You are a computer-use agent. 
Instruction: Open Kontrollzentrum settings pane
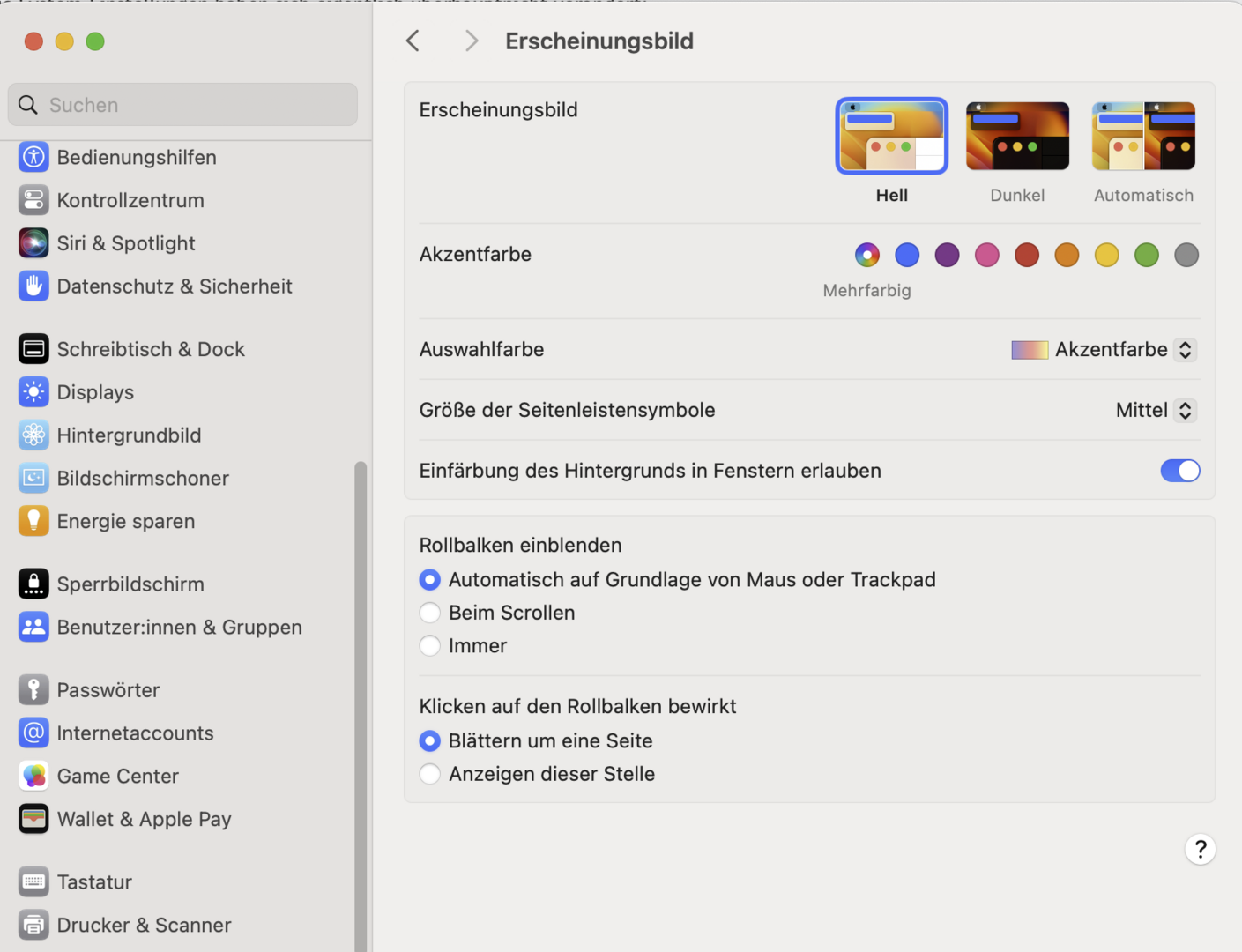point(130,200)
